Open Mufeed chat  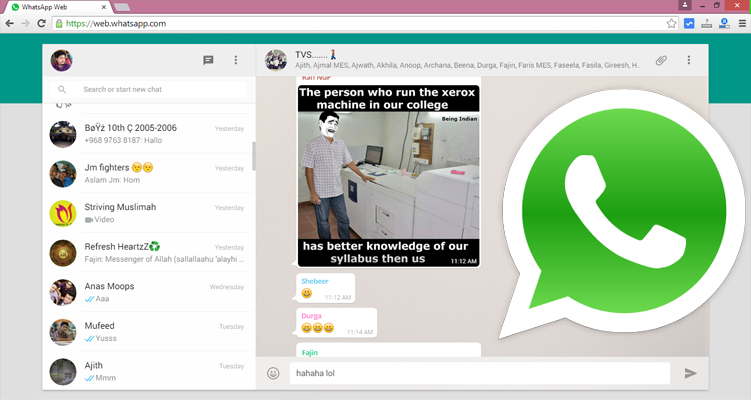tap(148, 332)
